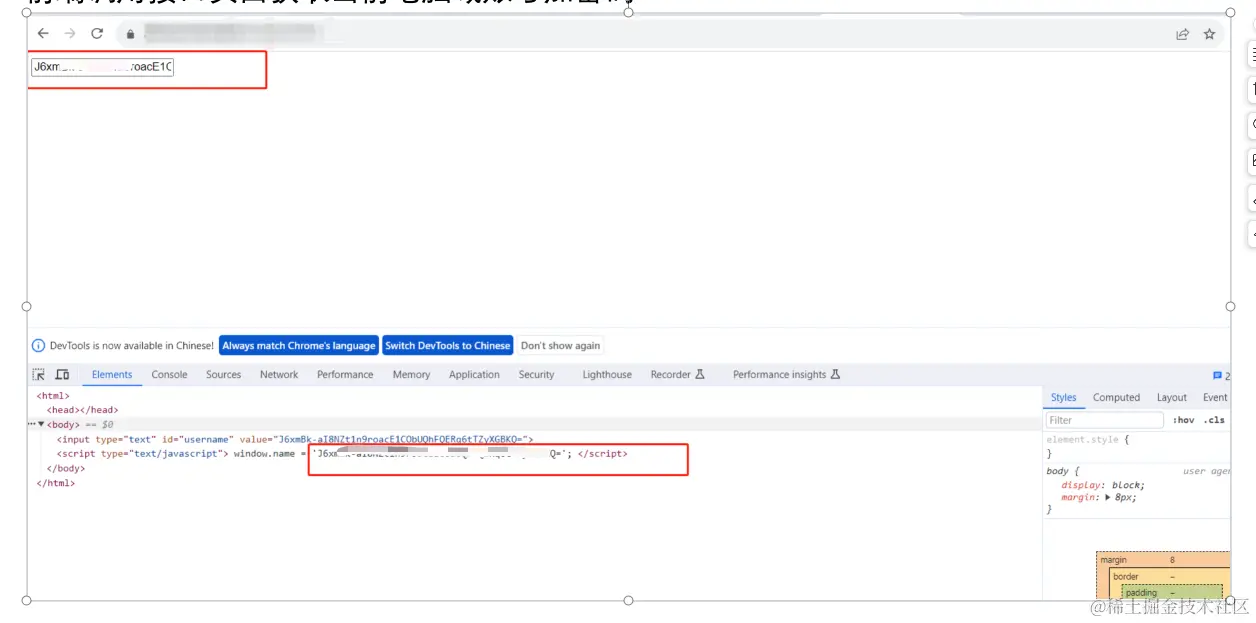The width and height of the screenshot is (1256, 623).
Task: Go forward with the browser forward arrow
Action: click(x=70, y=33)
